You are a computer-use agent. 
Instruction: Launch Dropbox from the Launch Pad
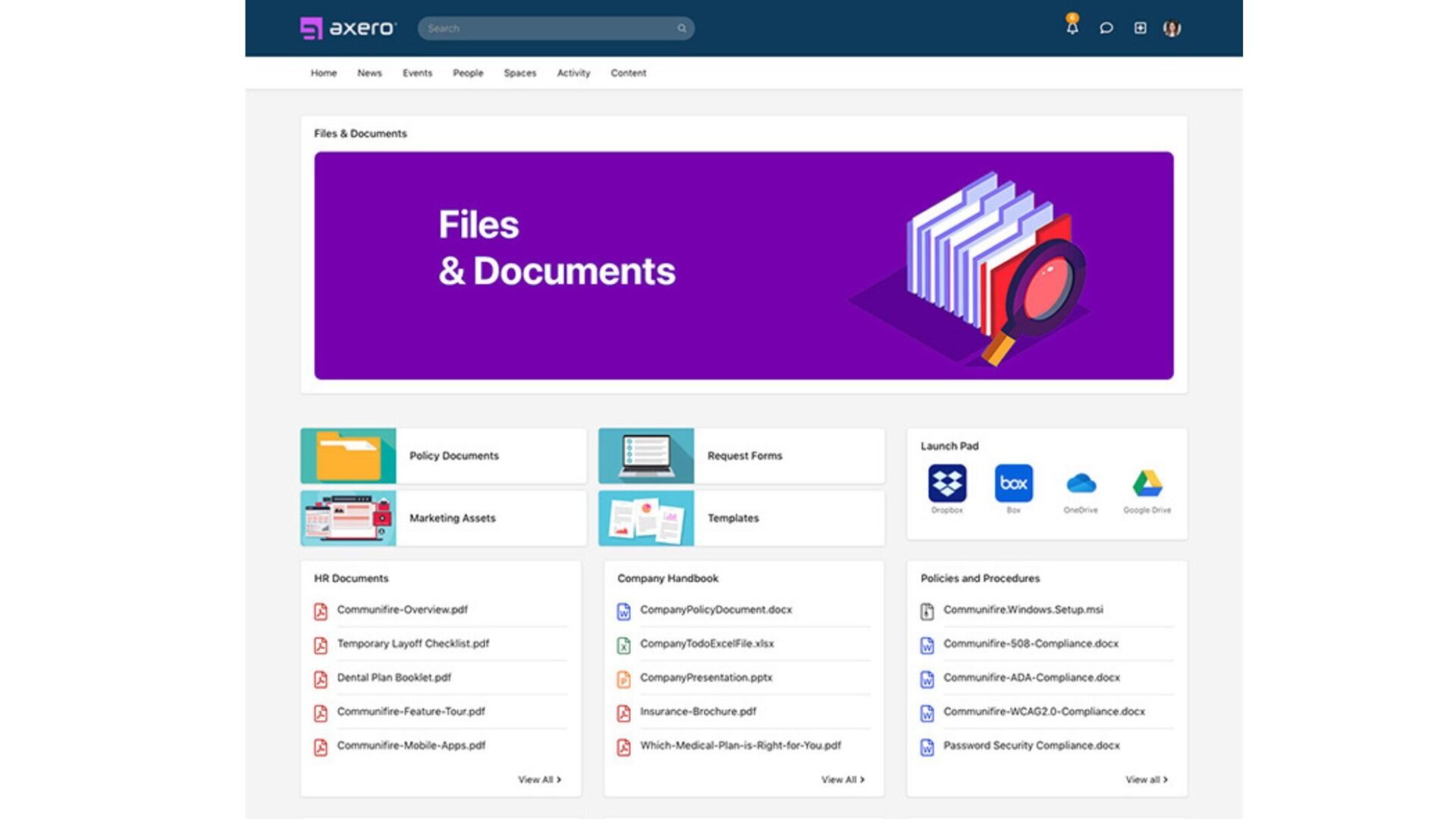point(947,484)
